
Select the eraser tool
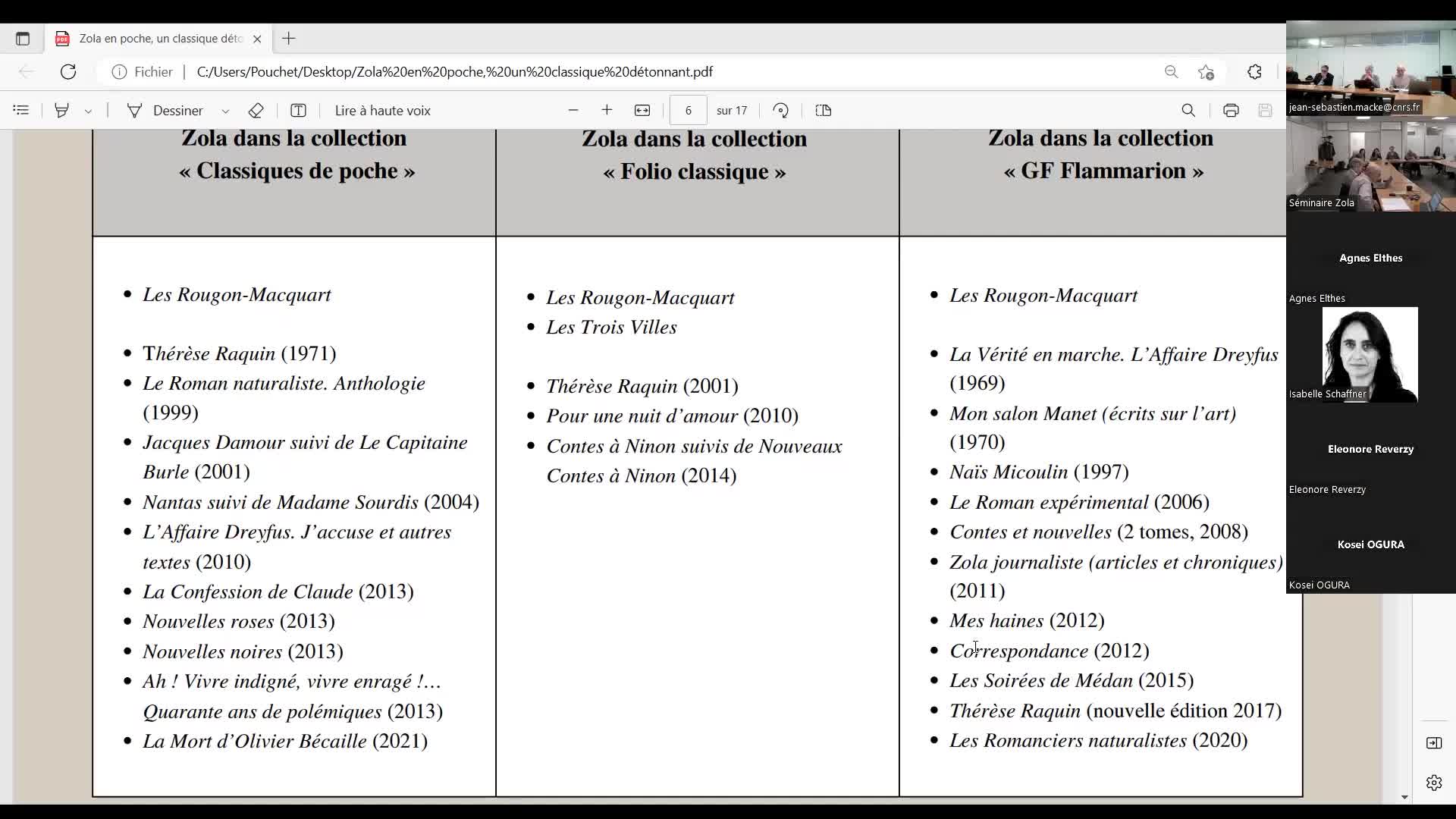click(x=256, y=111)
